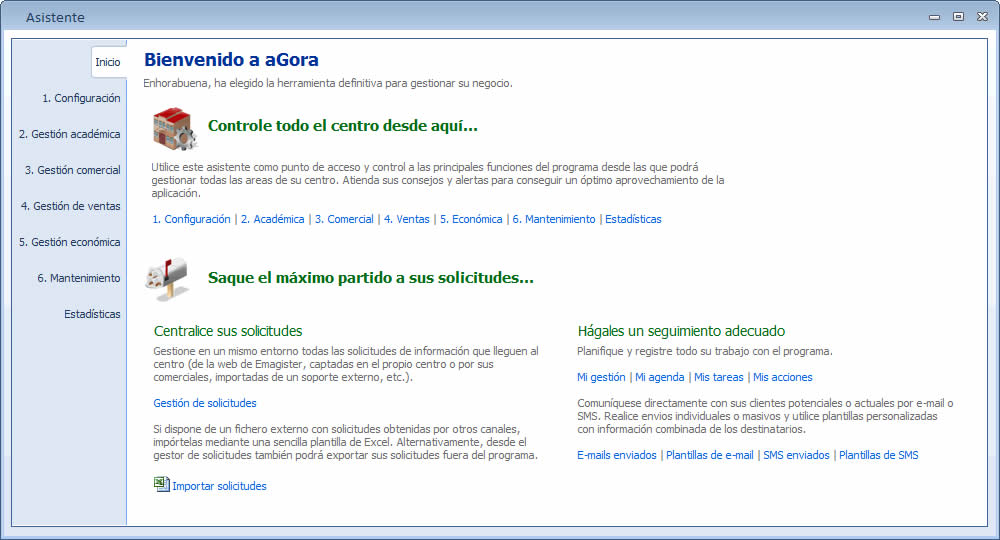Open the Mi agenda link
The height and width of the screenshot is (540, 1000).
660,377
